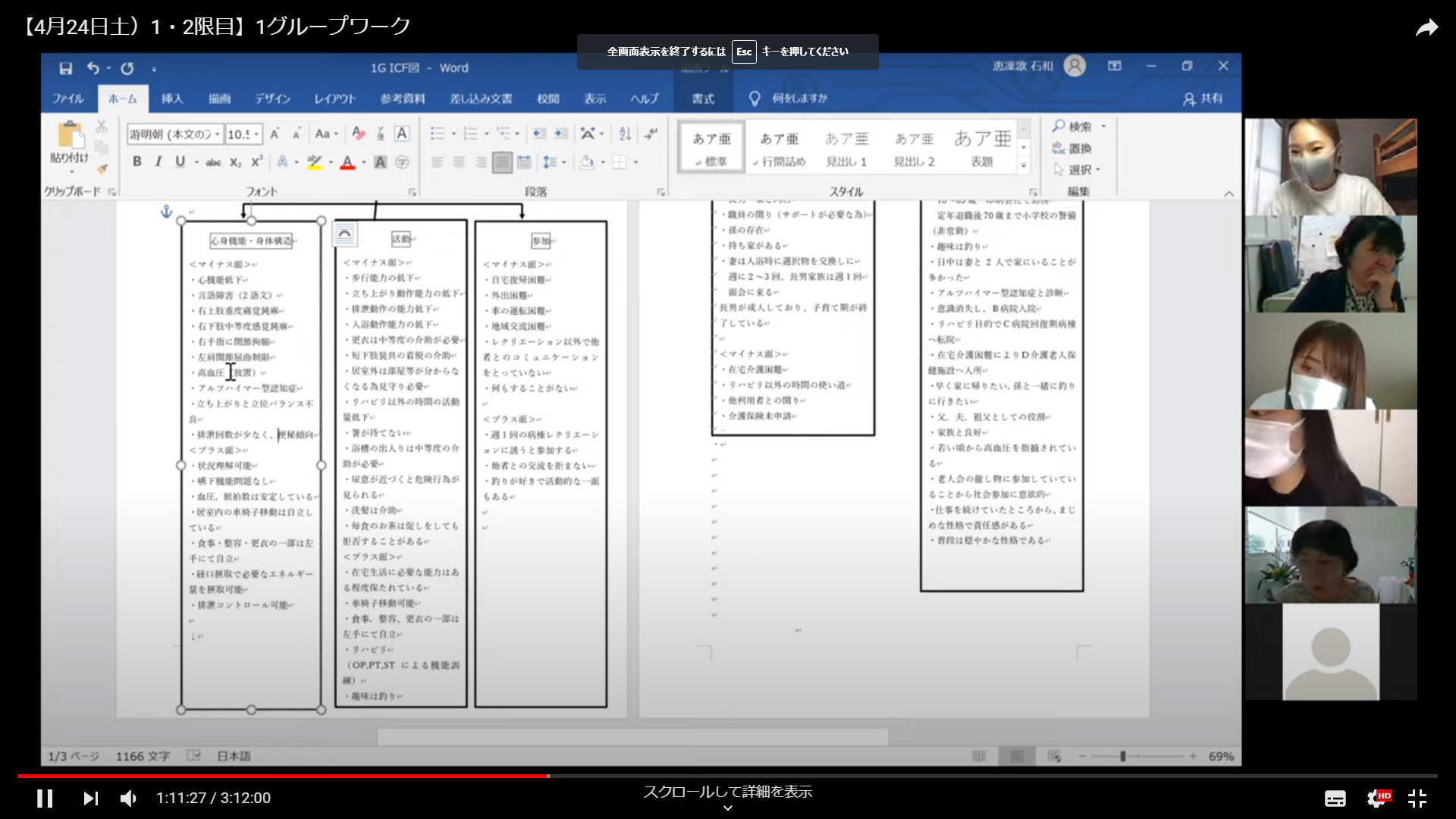Align text to the left
This screenshot has height=819, width=1456.
click(438, 162)
